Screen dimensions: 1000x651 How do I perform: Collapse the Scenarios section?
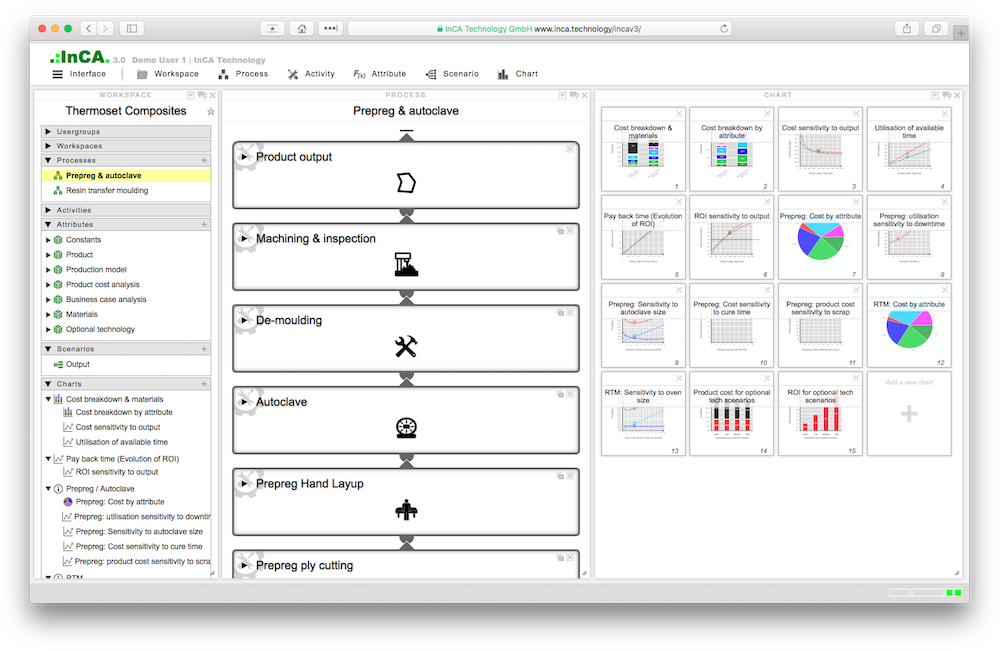coord(48,349)
